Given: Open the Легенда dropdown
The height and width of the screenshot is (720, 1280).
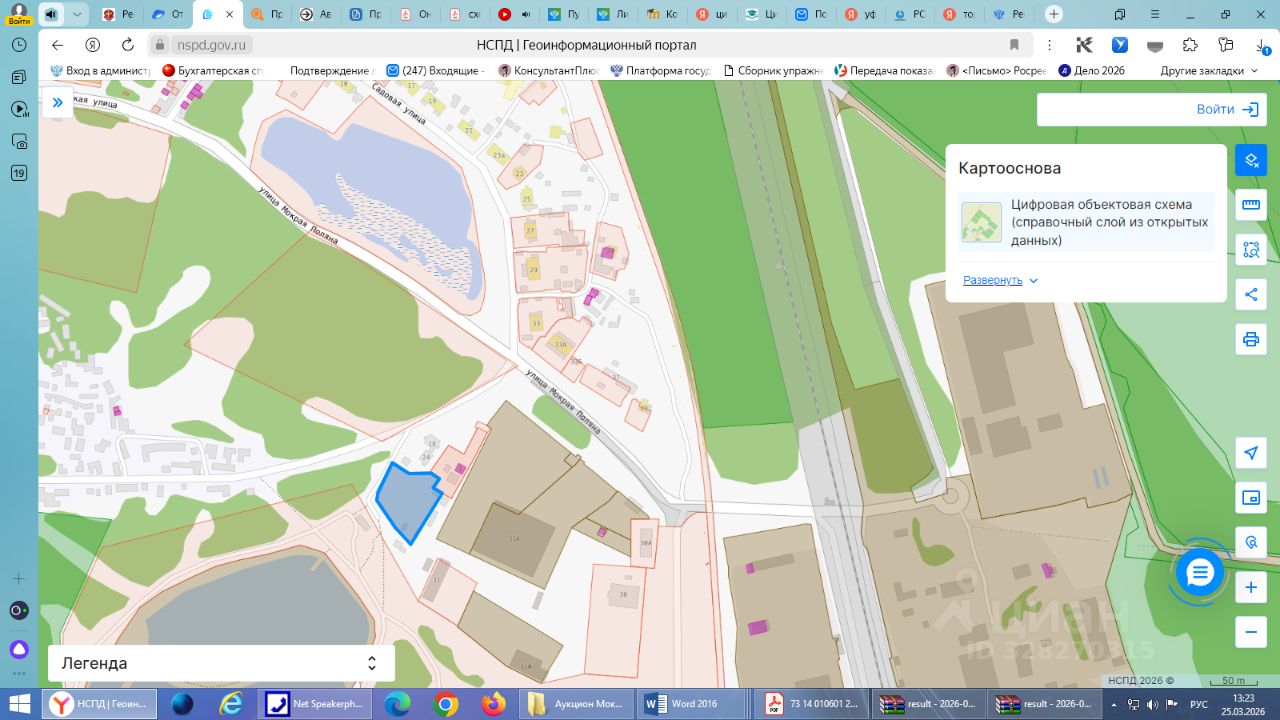Looking at the screenshot, I should click(221, 663).
